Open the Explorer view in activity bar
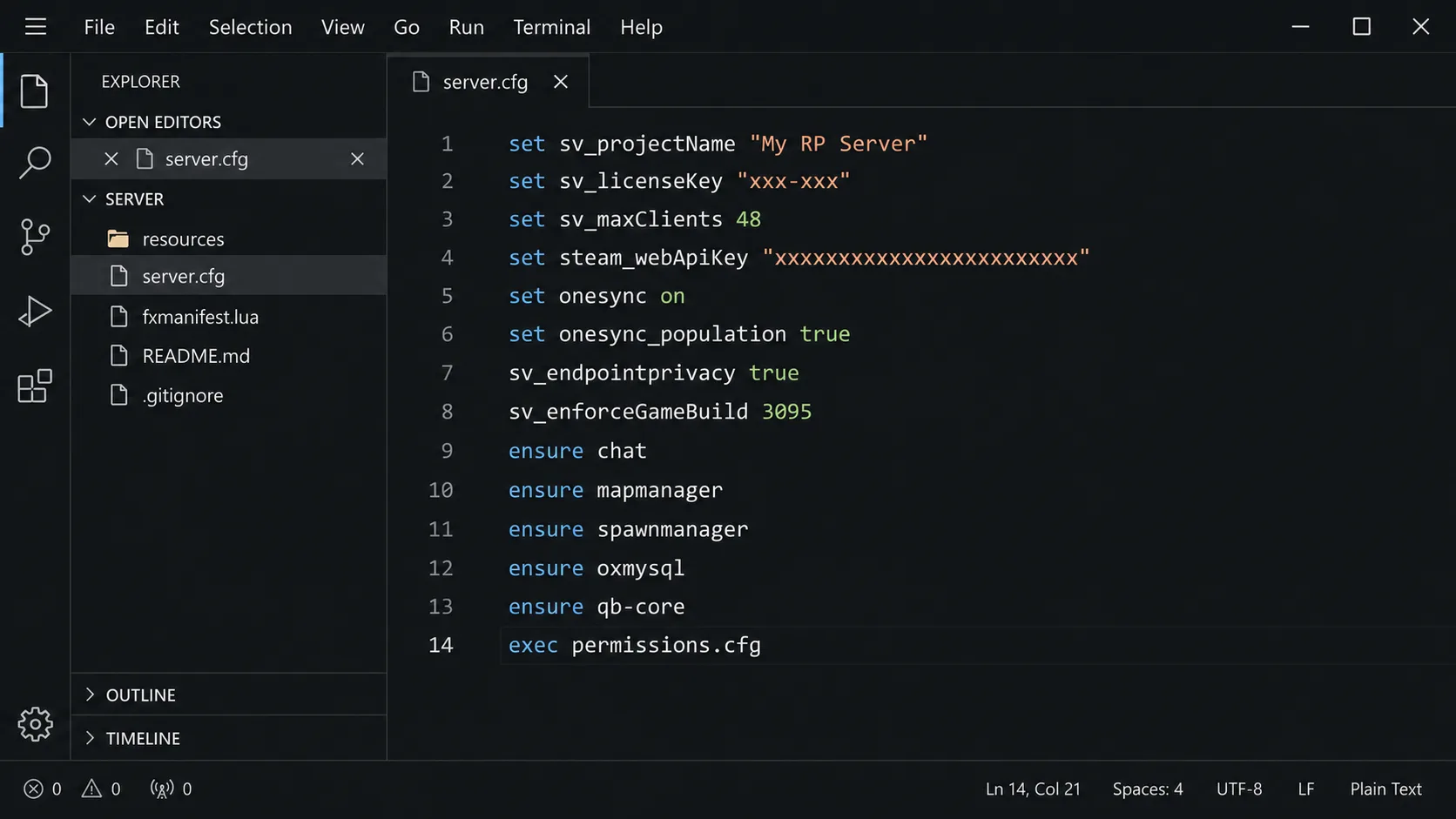 tap(35, 91)
